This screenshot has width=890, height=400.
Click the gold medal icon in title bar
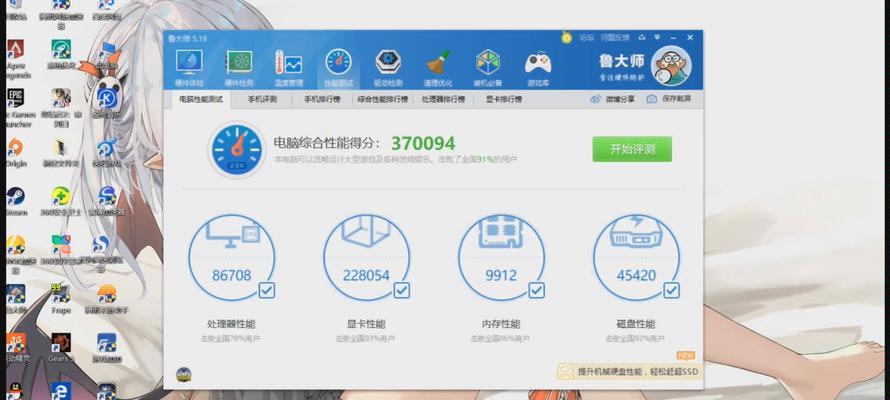(566, 37)
